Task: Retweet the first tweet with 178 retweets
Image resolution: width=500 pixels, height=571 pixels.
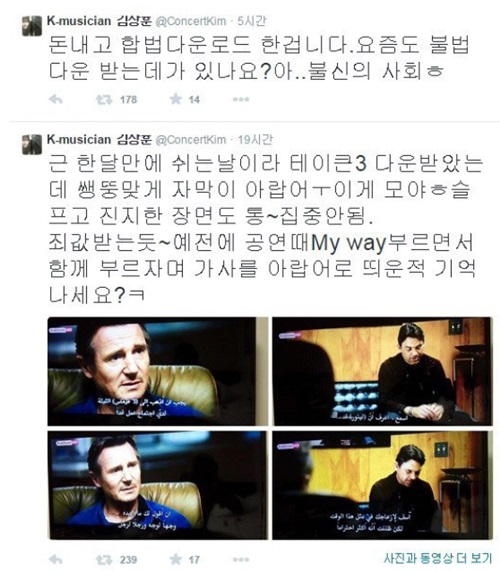Action: (104, 99)
